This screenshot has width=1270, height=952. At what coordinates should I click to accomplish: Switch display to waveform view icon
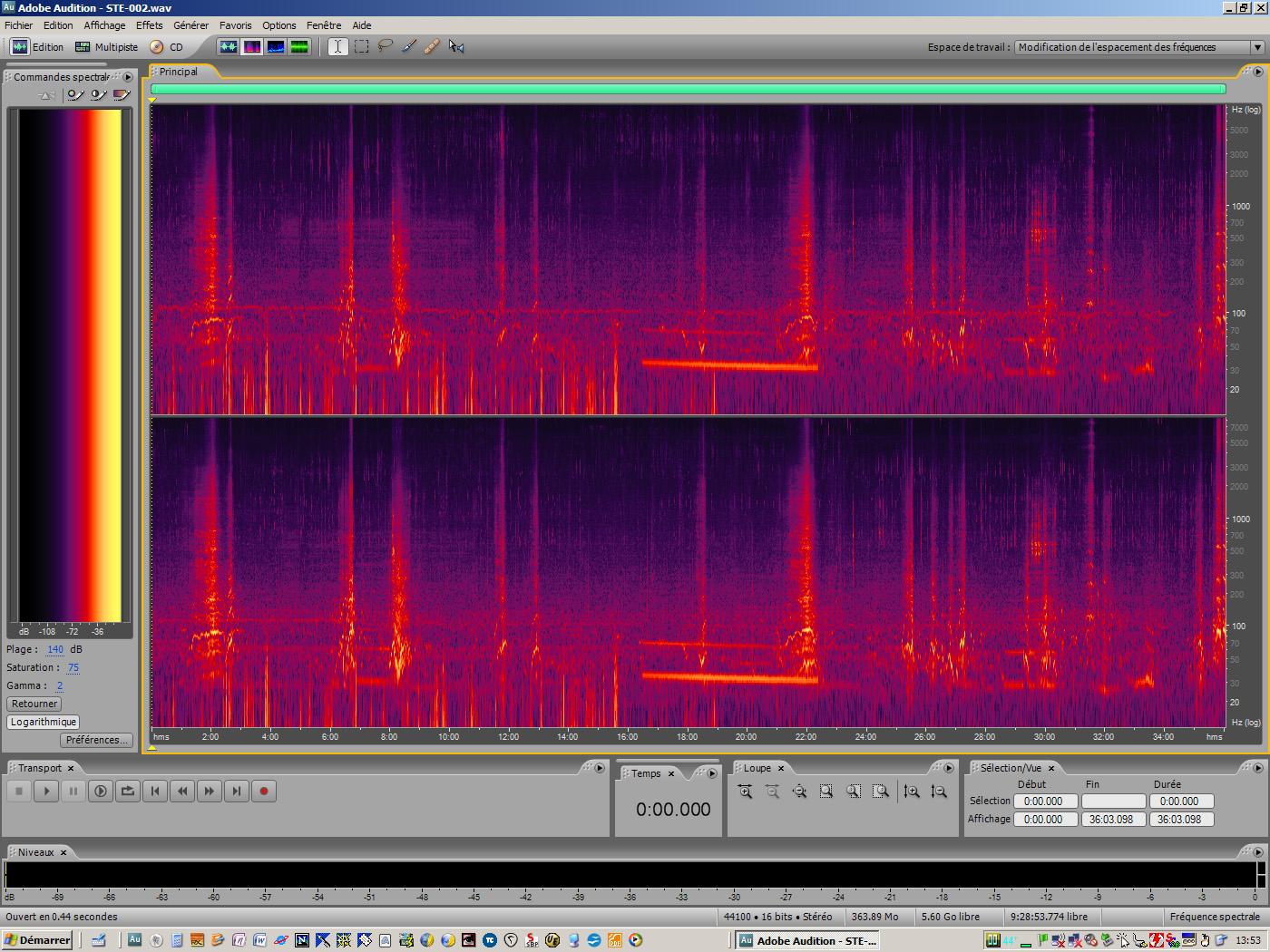[x=229, y=46]
